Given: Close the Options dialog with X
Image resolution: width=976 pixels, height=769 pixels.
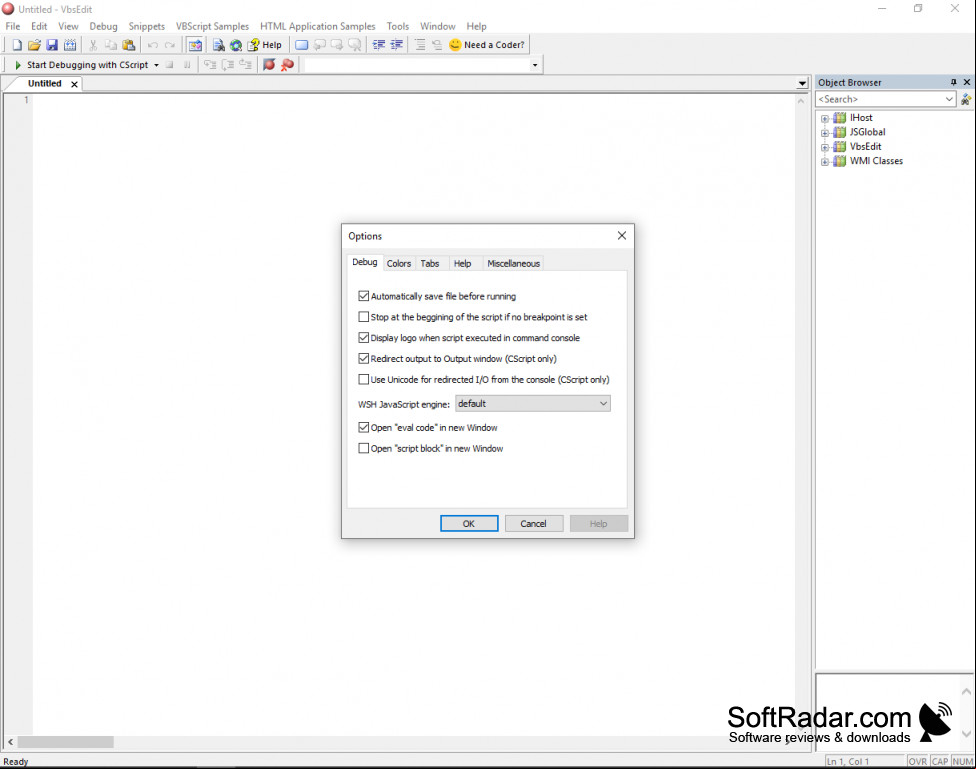Looking at the screenshot, I should click(621, 235).
